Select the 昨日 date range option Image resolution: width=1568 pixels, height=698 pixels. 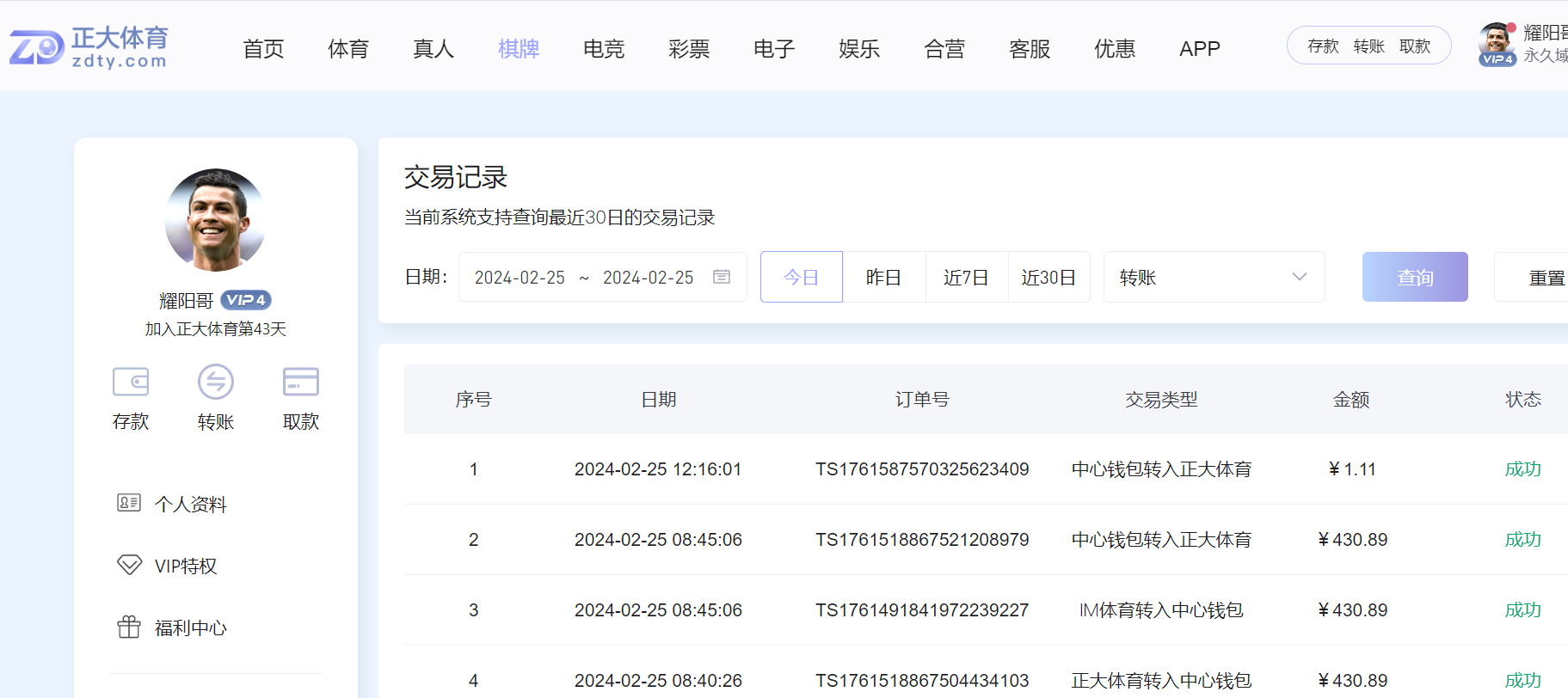(883, 277)
